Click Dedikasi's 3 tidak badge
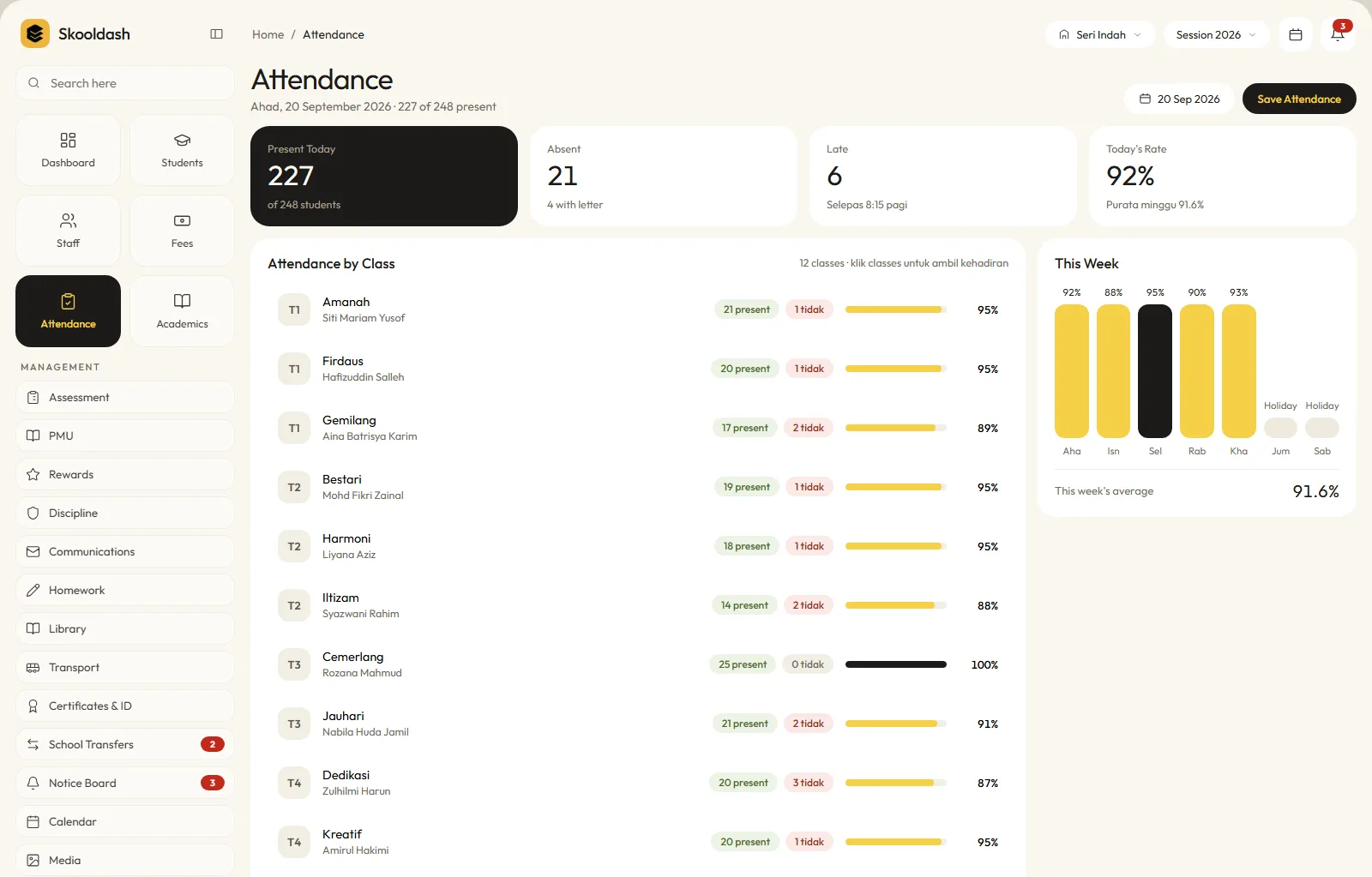 [x=808, y=783]
